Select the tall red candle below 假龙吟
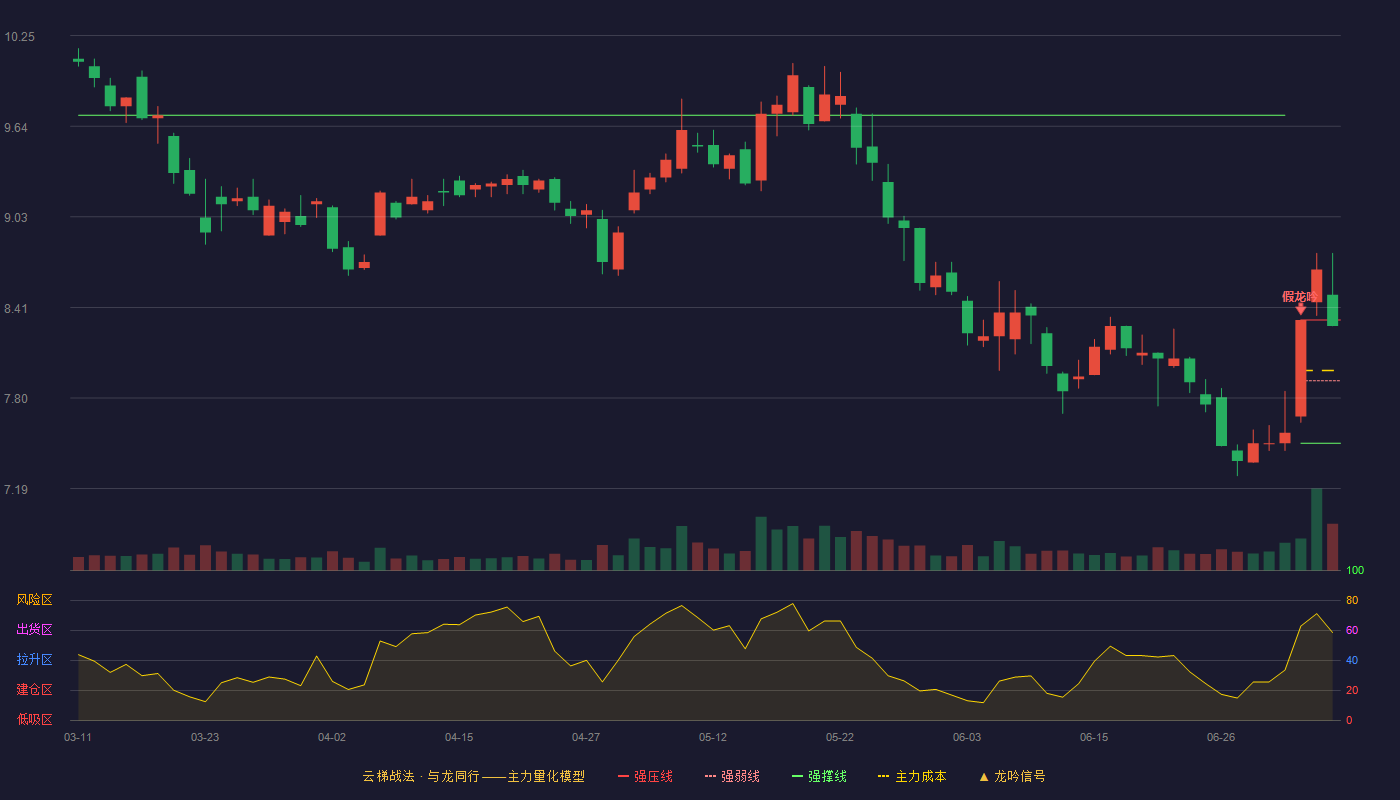 point(1301,368)
